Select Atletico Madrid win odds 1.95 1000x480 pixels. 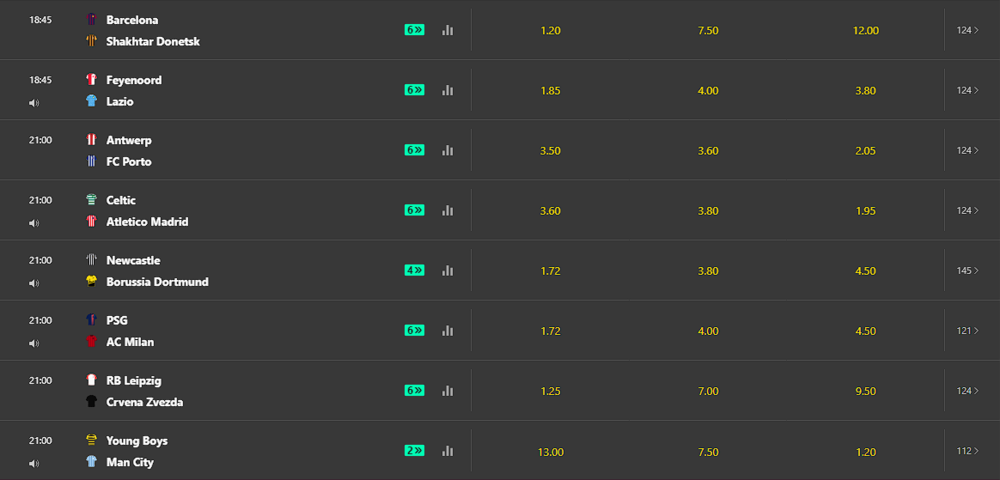[865, 211]
